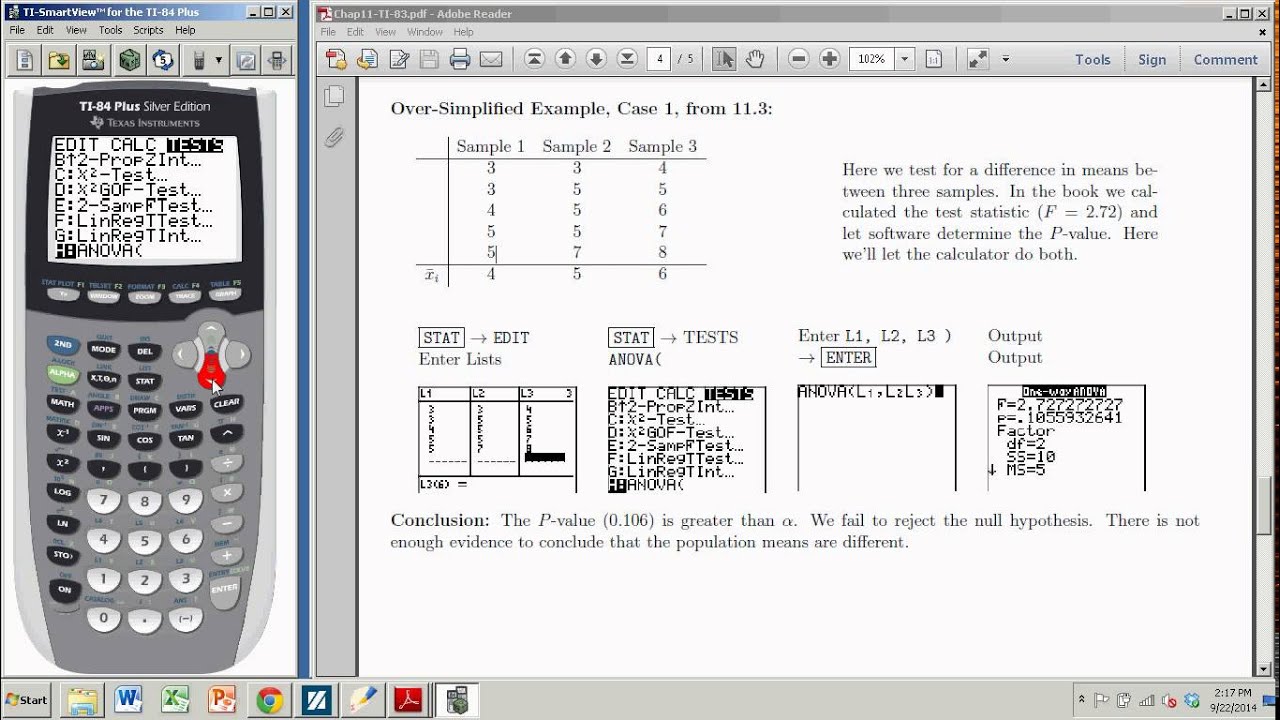Click the GRAPH key on the calculator
1280x720 pixels.
tap(226, 294)
